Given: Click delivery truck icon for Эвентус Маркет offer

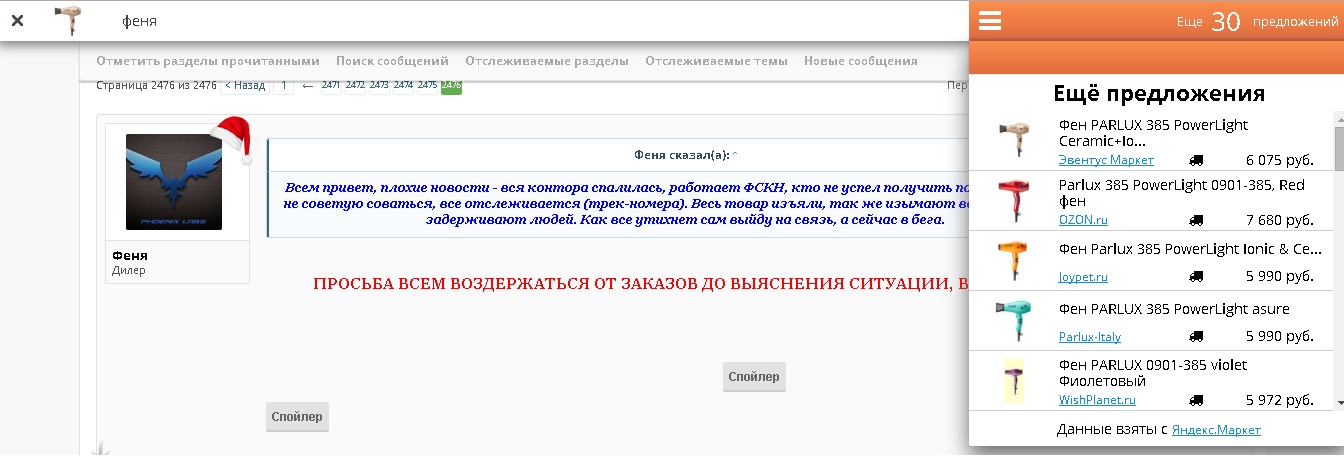Looking at the screenshot, I should pyautogui.click(x=1196, y=160).
